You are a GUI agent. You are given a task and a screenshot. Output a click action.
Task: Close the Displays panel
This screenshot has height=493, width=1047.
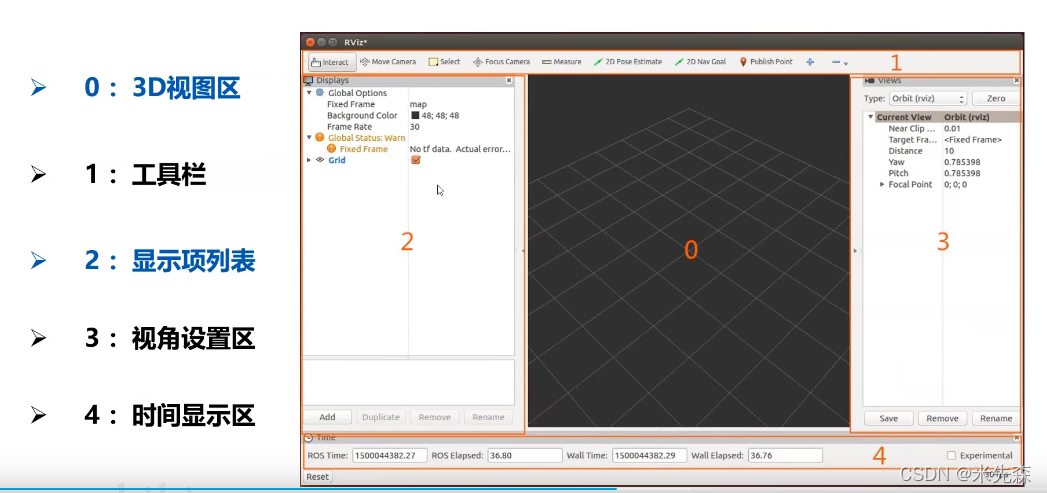(x=509, y=80)
